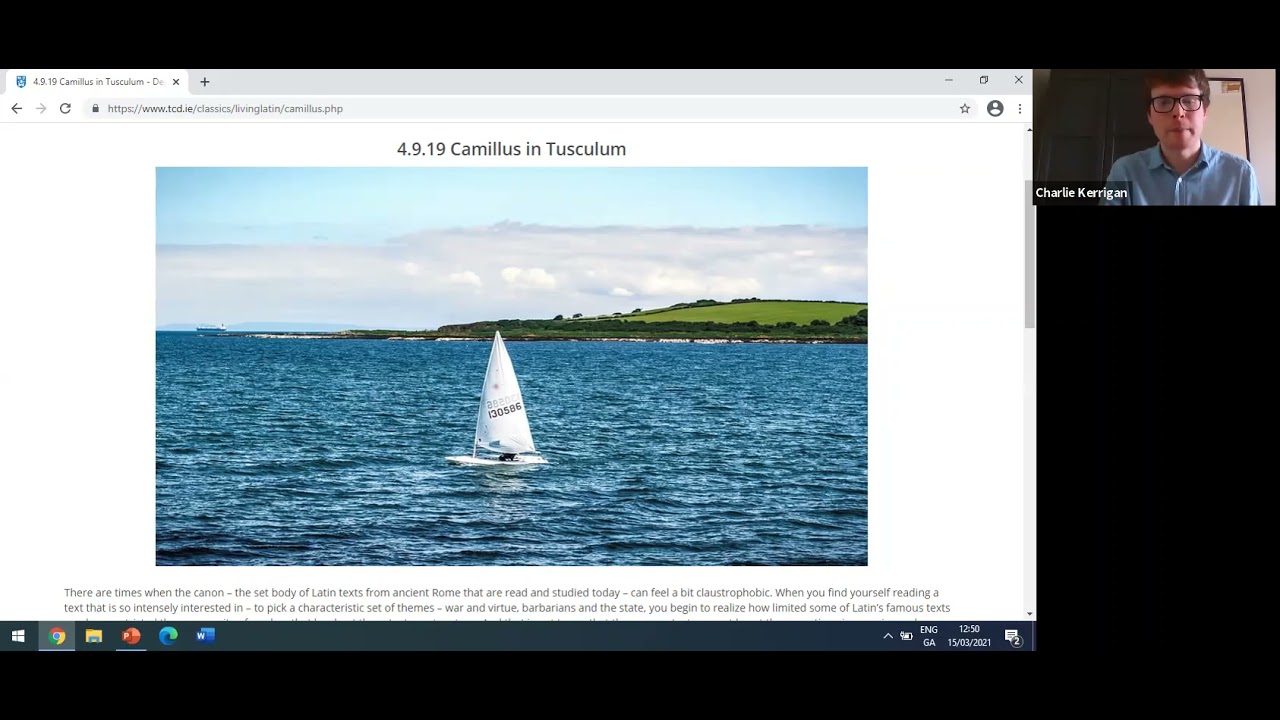The height and width of the screenshot is (720, 1280).
Task: Open a new tab with the plus button
Action: [x=205, y=82]
